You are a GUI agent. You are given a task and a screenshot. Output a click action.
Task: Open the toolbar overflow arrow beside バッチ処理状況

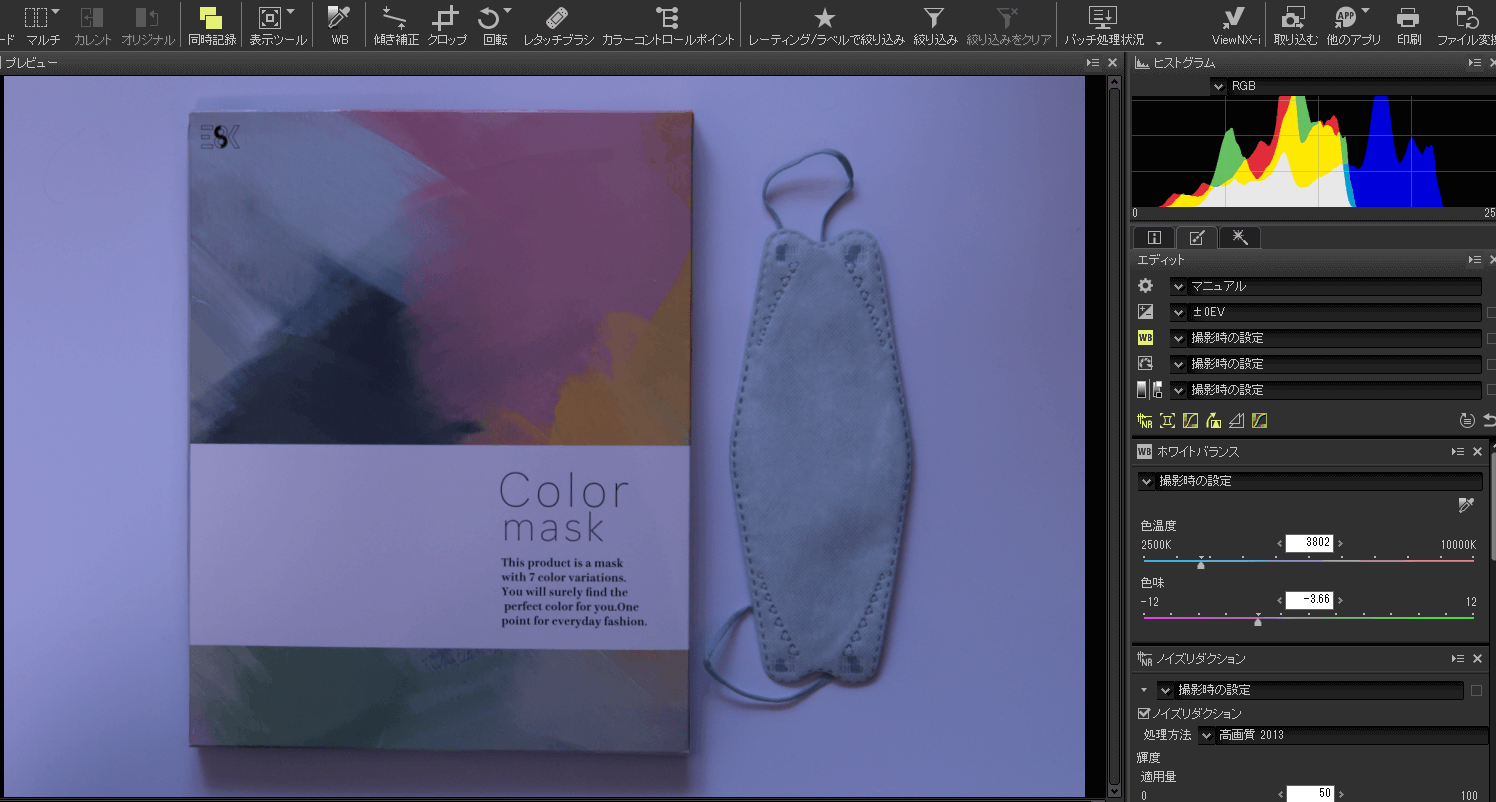(1159, 43)
